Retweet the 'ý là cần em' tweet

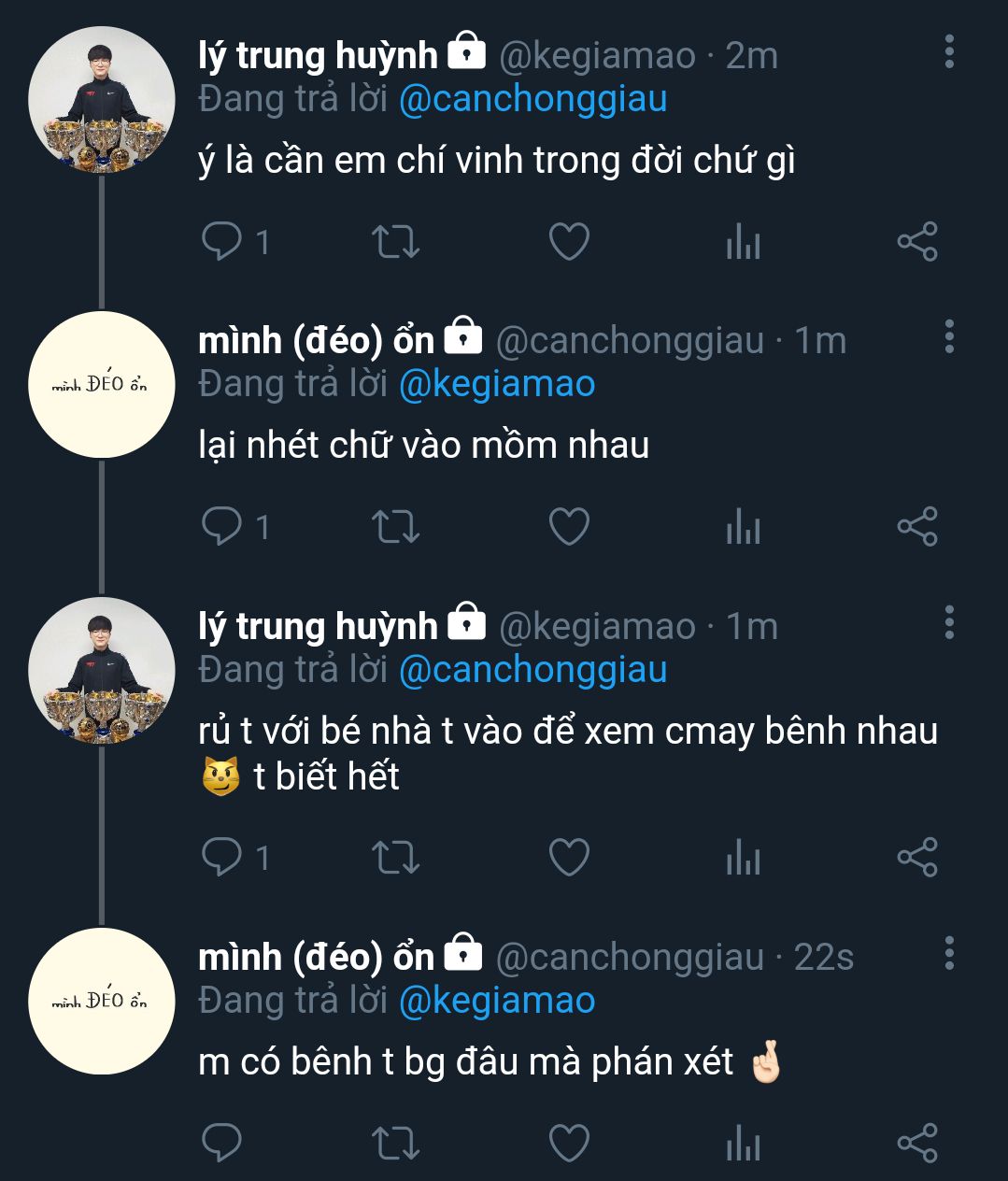coord(395,241)
